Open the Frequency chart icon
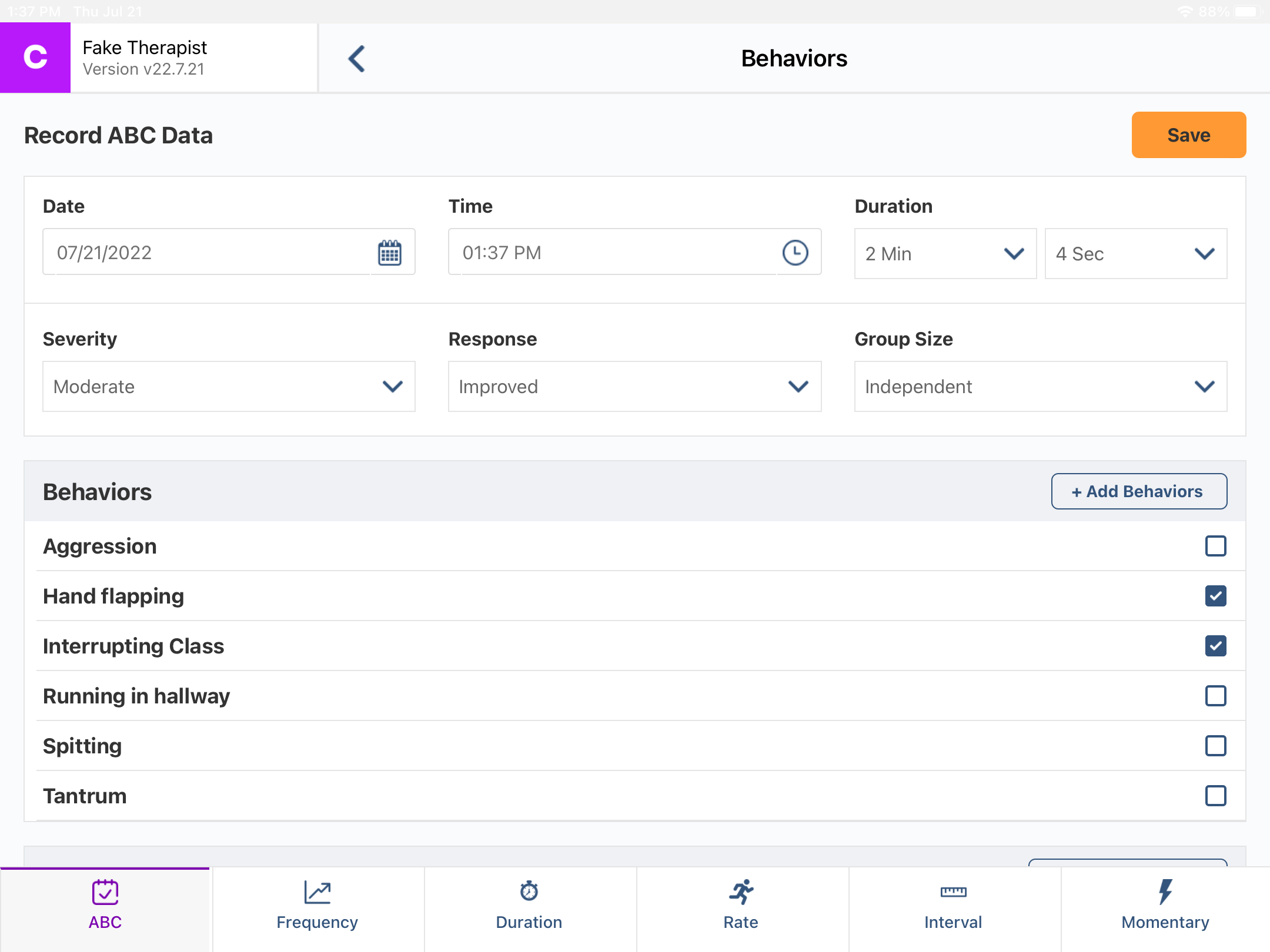 click(317, 890)
